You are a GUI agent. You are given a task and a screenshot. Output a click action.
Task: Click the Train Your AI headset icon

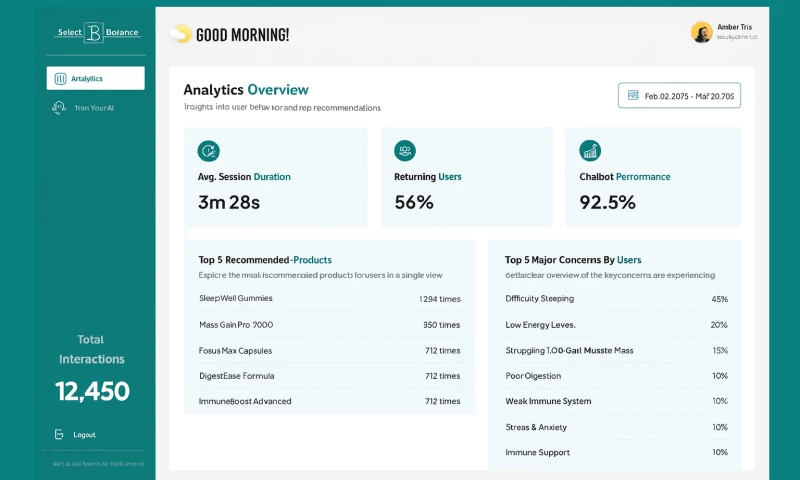point(59,108)
